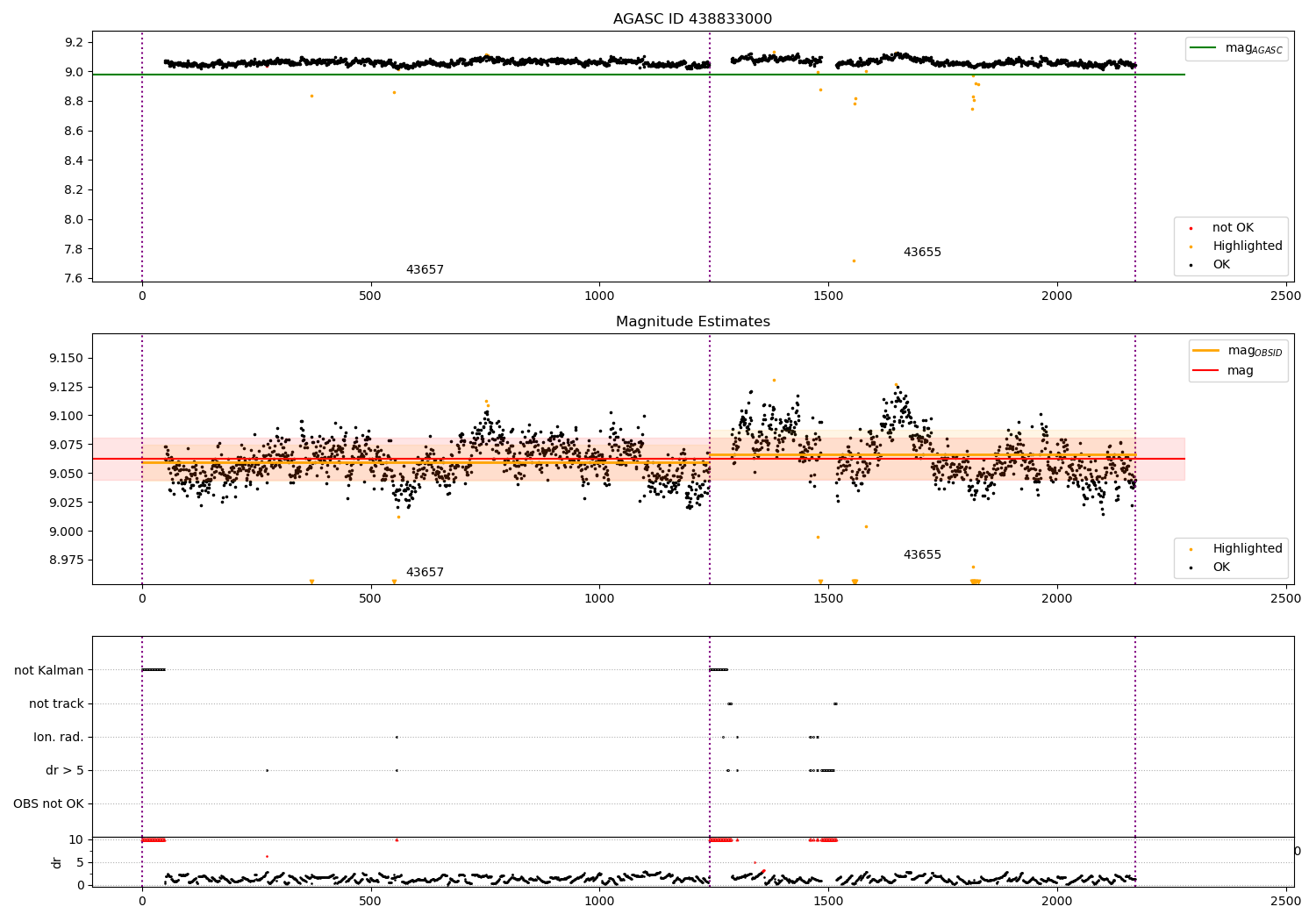This screenshot has height=921, width=1316.
Task: Select the mag AGASC legend entry in top plot
Action: [x=1235, y=48]
